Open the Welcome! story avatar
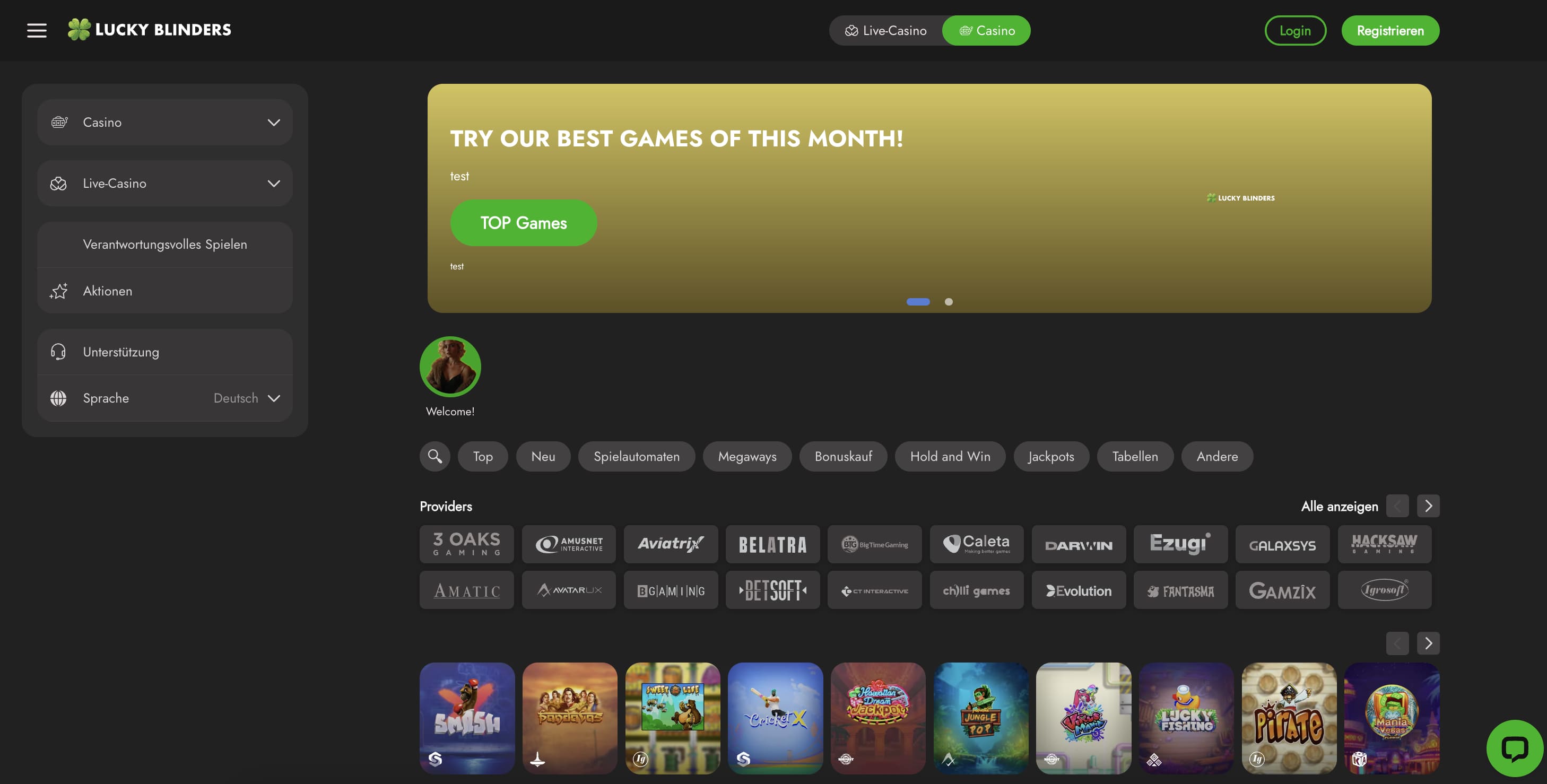This screenshot has width=1547, height=784. coord(450,366)
